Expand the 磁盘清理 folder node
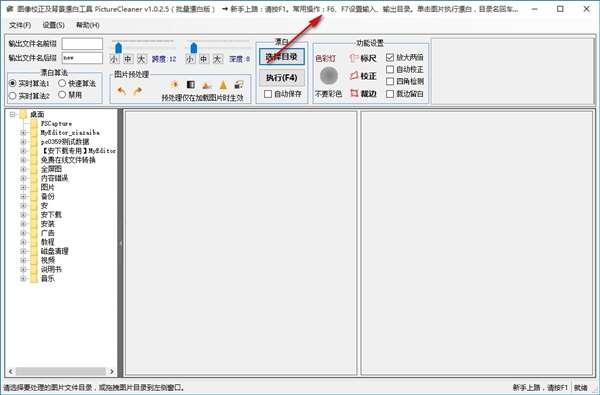The image size is (600, 395). 23,251
